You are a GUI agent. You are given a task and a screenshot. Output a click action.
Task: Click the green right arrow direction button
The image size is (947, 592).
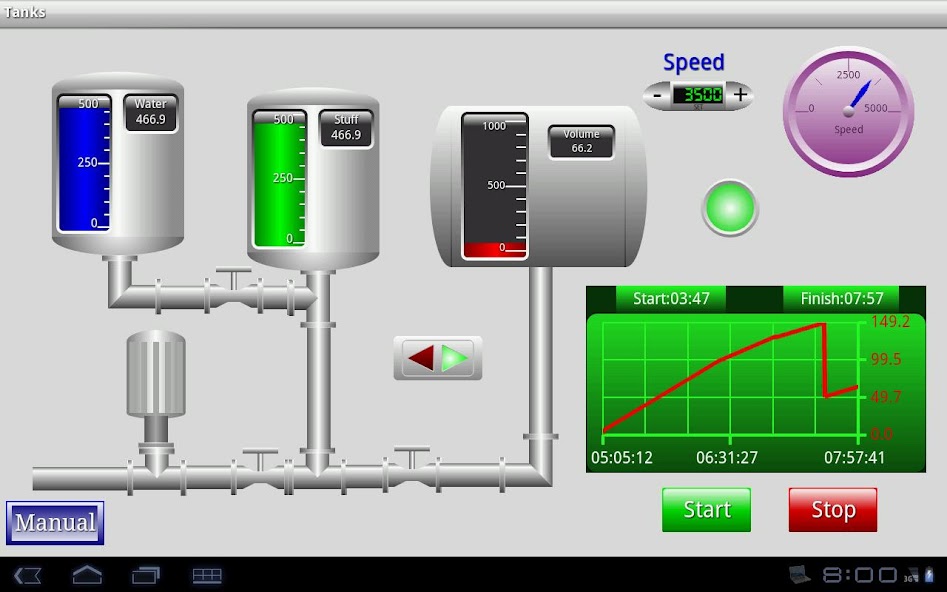456,358
